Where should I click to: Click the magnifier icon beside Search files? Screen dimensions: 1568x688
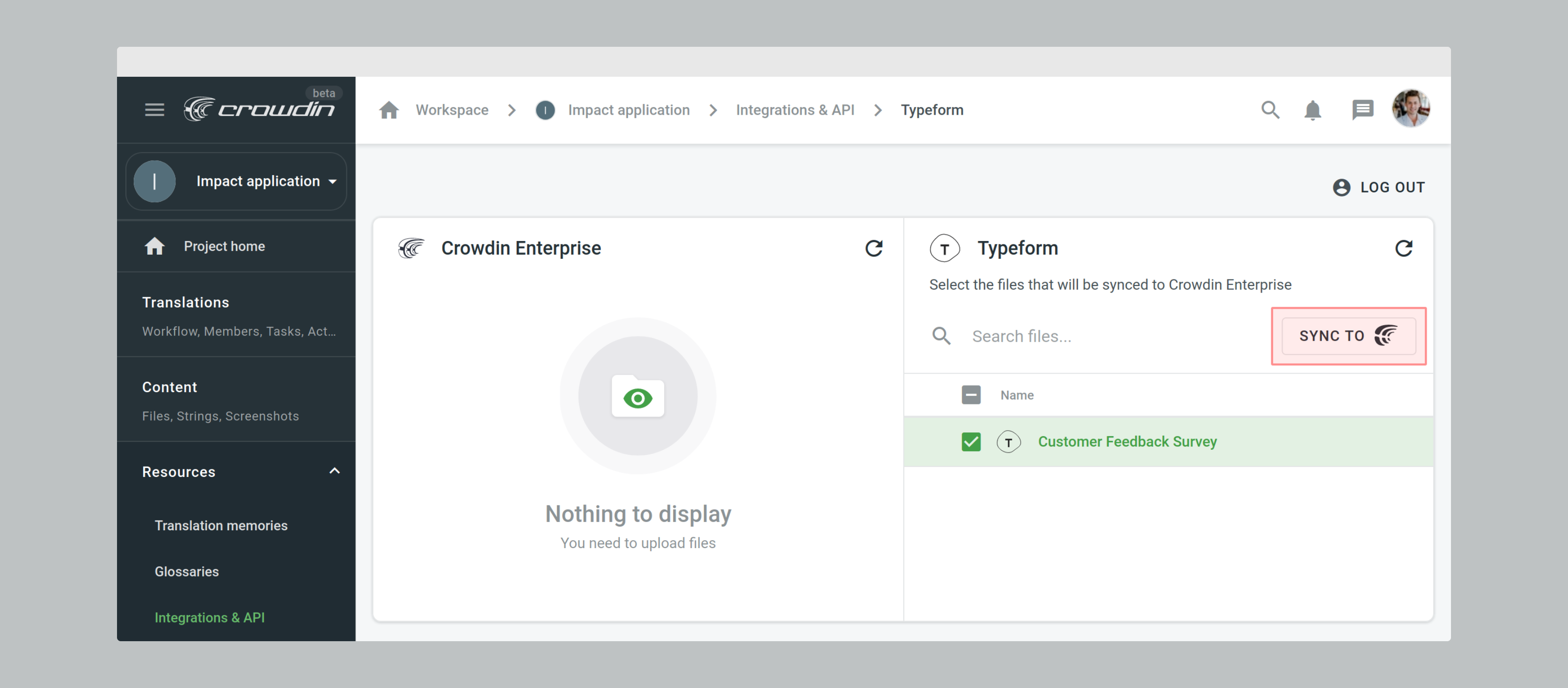(x=941, y=336)
